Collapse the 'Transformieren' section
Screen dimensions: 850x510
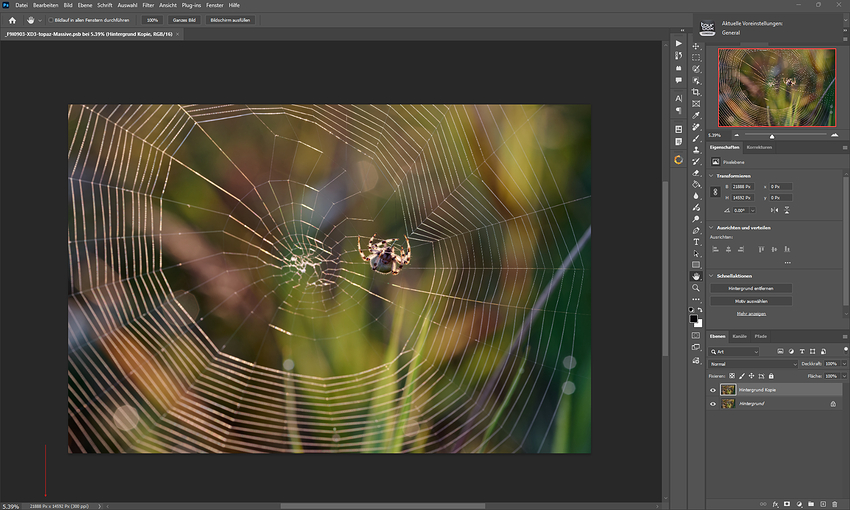(713, 176)
